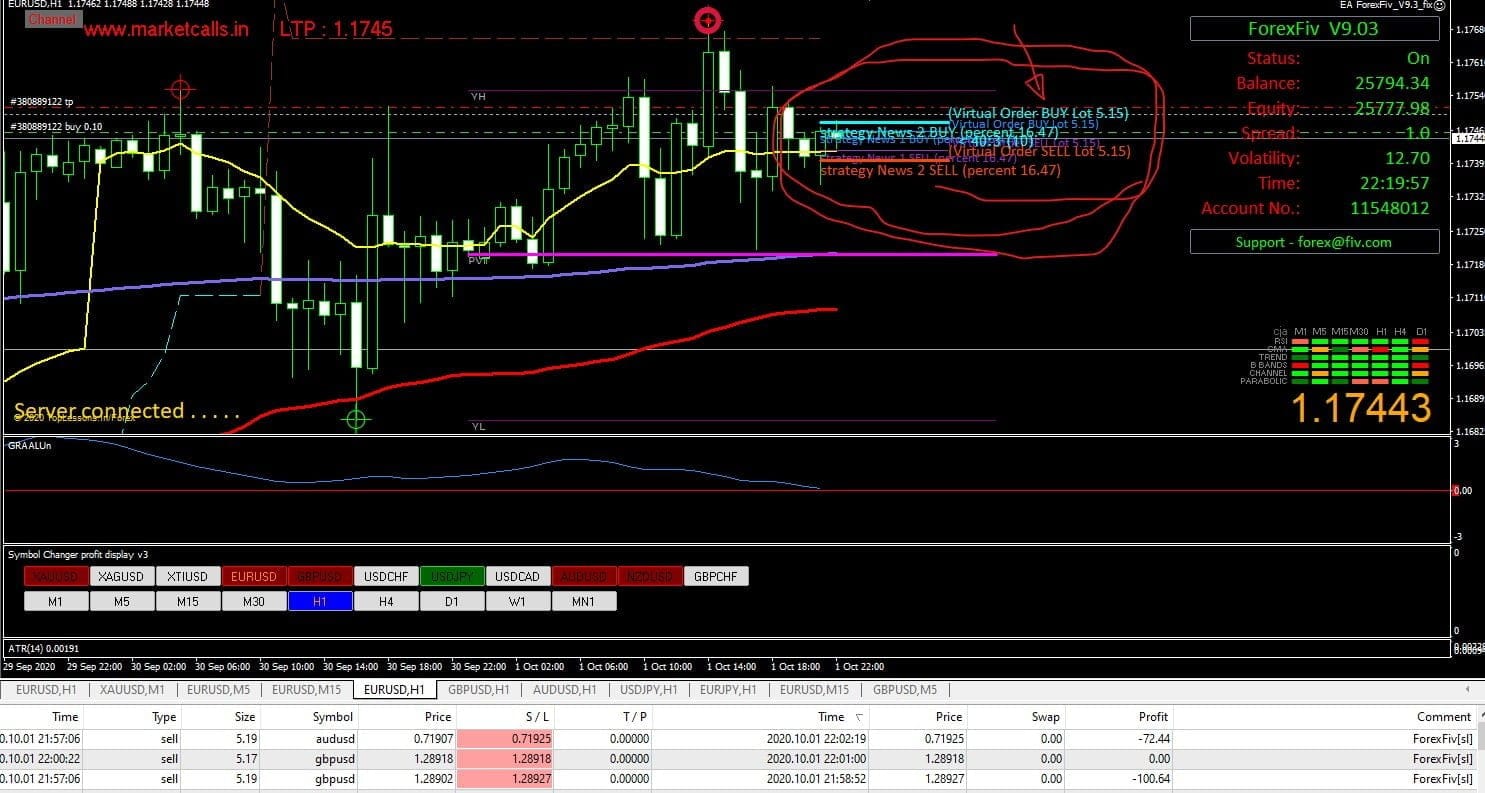Click the red bullseye target marker
This screenshot has height=793, width=1485.
708,19
